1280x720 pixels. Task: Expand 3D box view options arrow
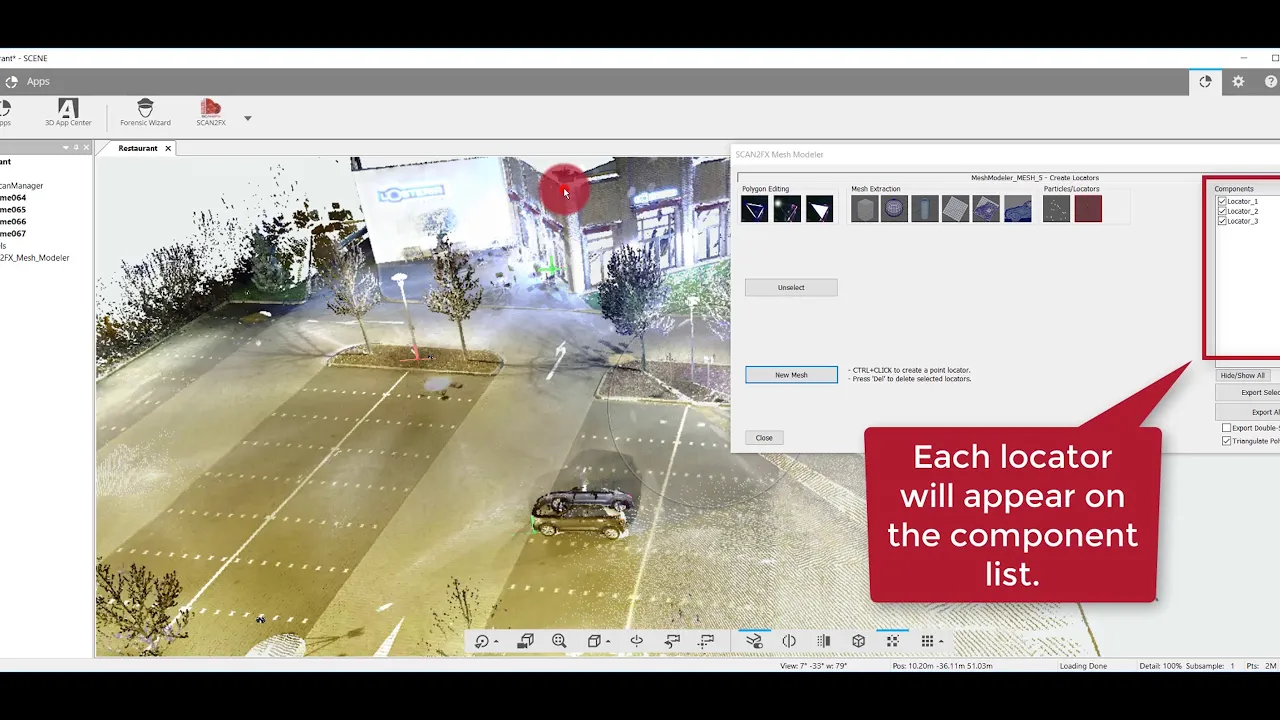tap(608, 643)
